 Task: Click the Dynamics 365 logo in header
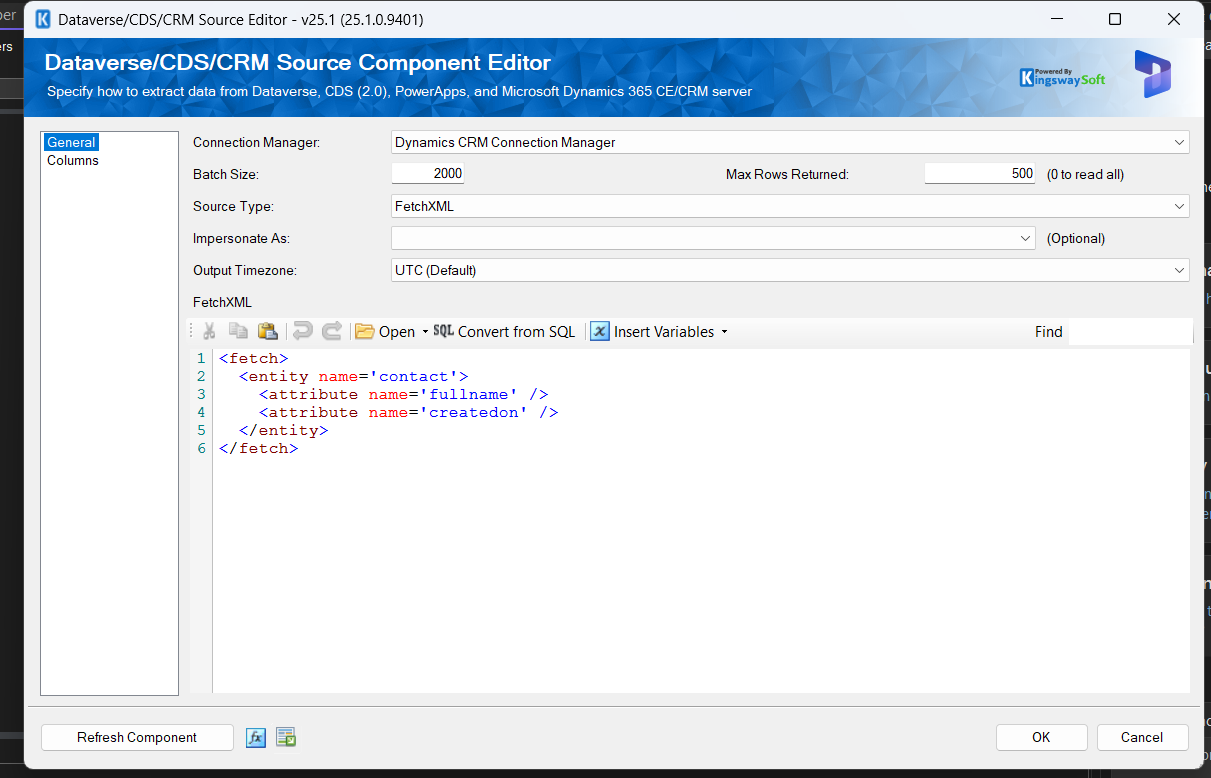pos(1152,74)
